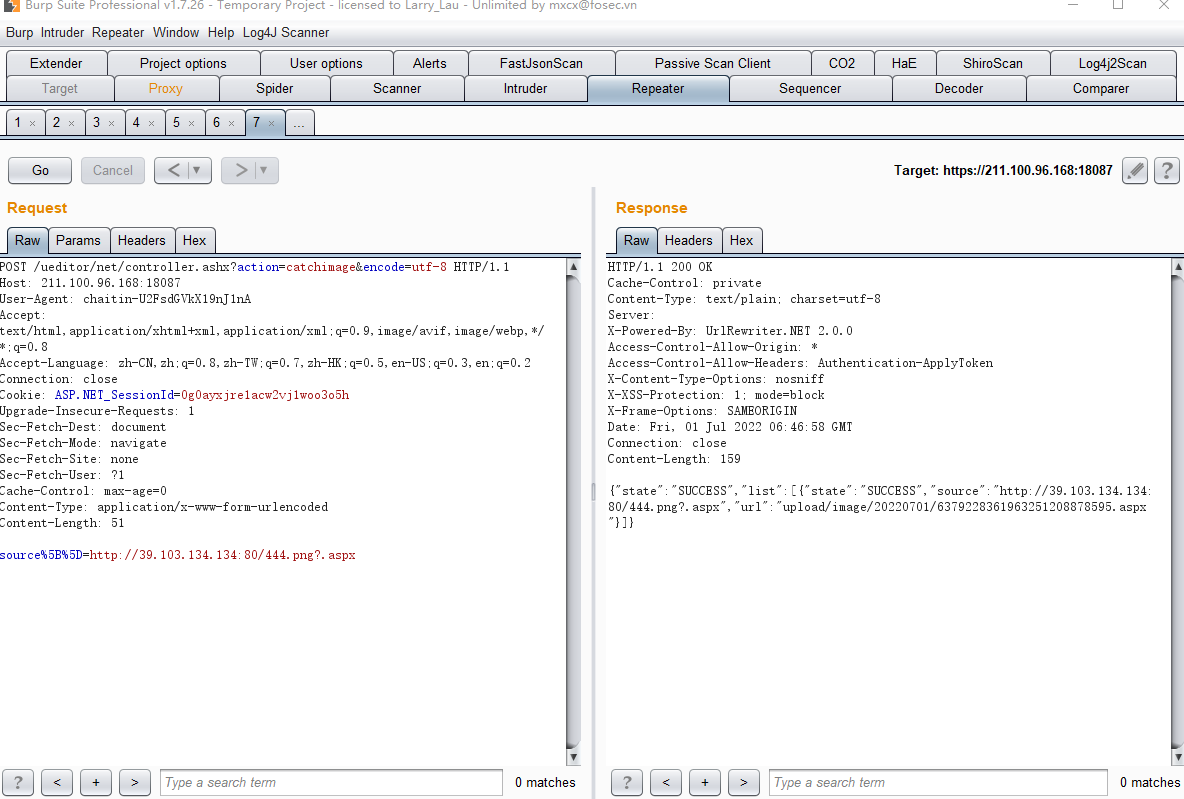Image resolution: width=1184 pixels, height=799 pixels.
Task: Show request Params view
Action: point(78,240)
